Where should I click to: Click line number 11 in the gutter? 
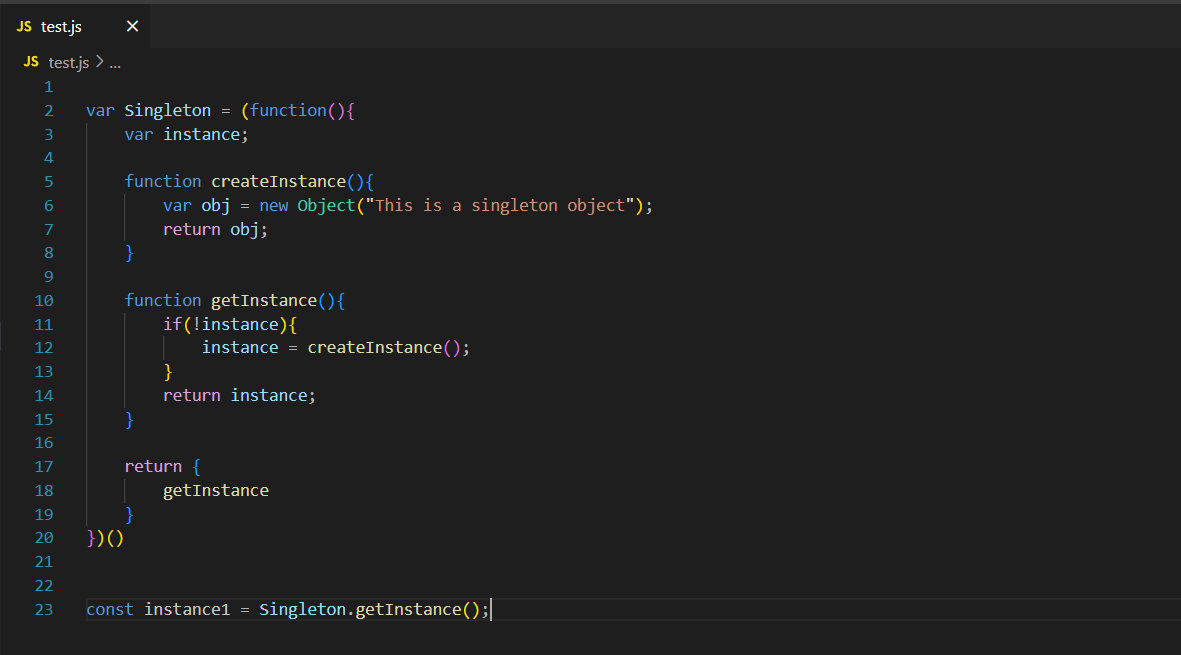click(x=44, y=323)
